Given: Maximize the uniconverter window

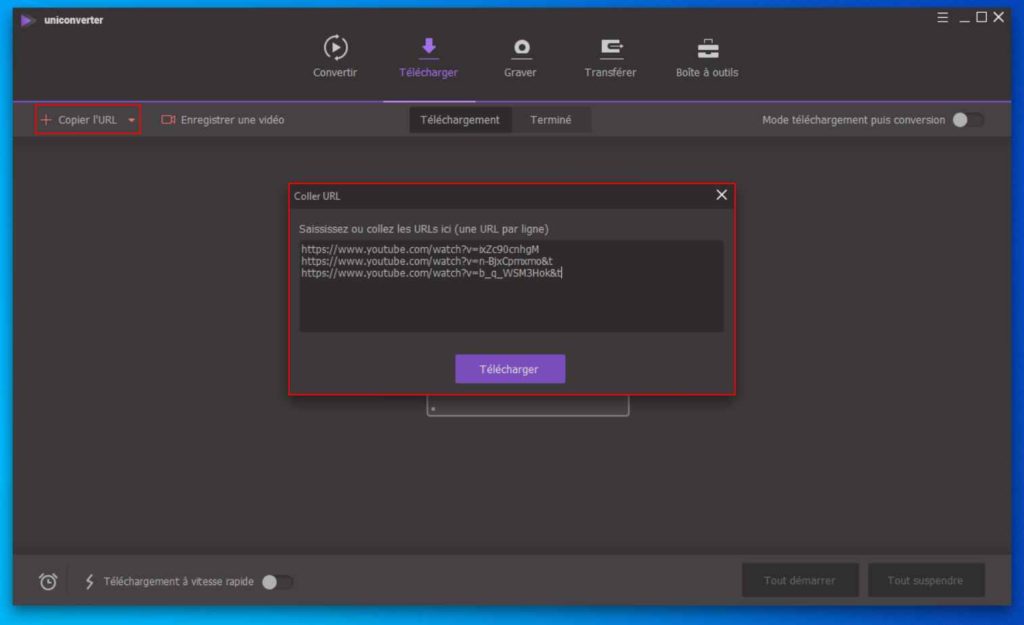Looking at the screenshot, I should (x=982, y=17).
